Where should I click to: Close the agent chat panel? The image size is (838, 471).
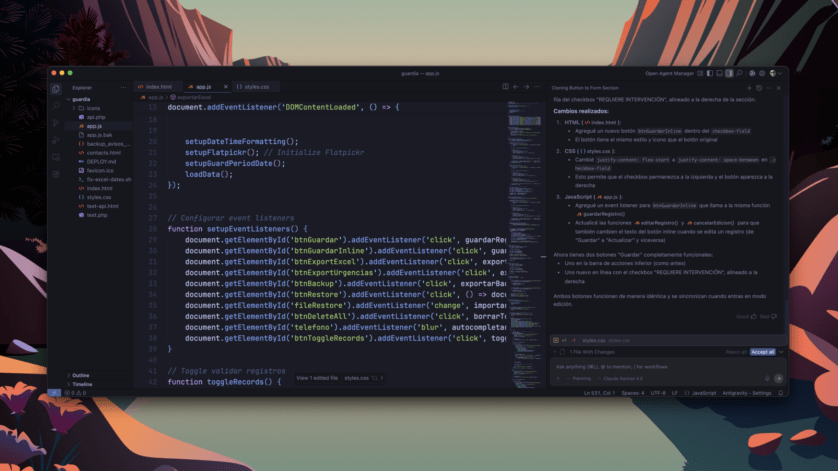pyautogui.click(x=779, y=88)
